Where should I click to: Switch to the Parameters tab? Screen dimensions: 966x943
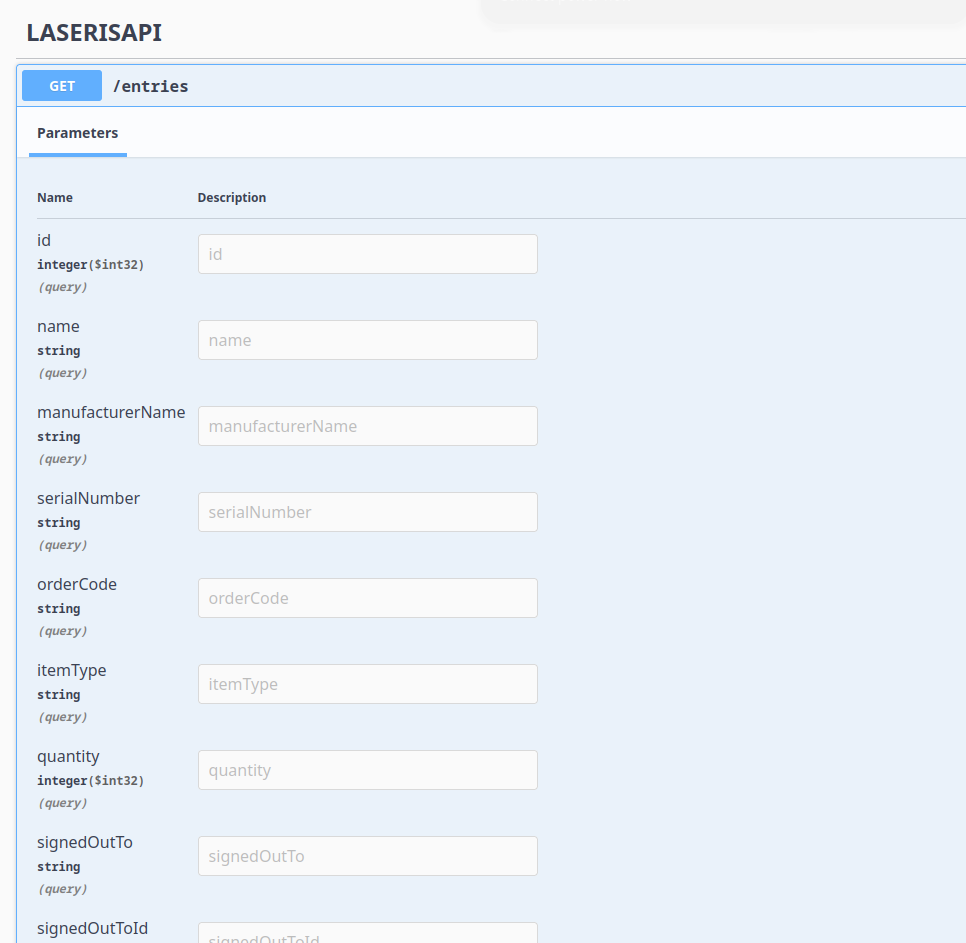pyautogui.click(x=78, y=133)
